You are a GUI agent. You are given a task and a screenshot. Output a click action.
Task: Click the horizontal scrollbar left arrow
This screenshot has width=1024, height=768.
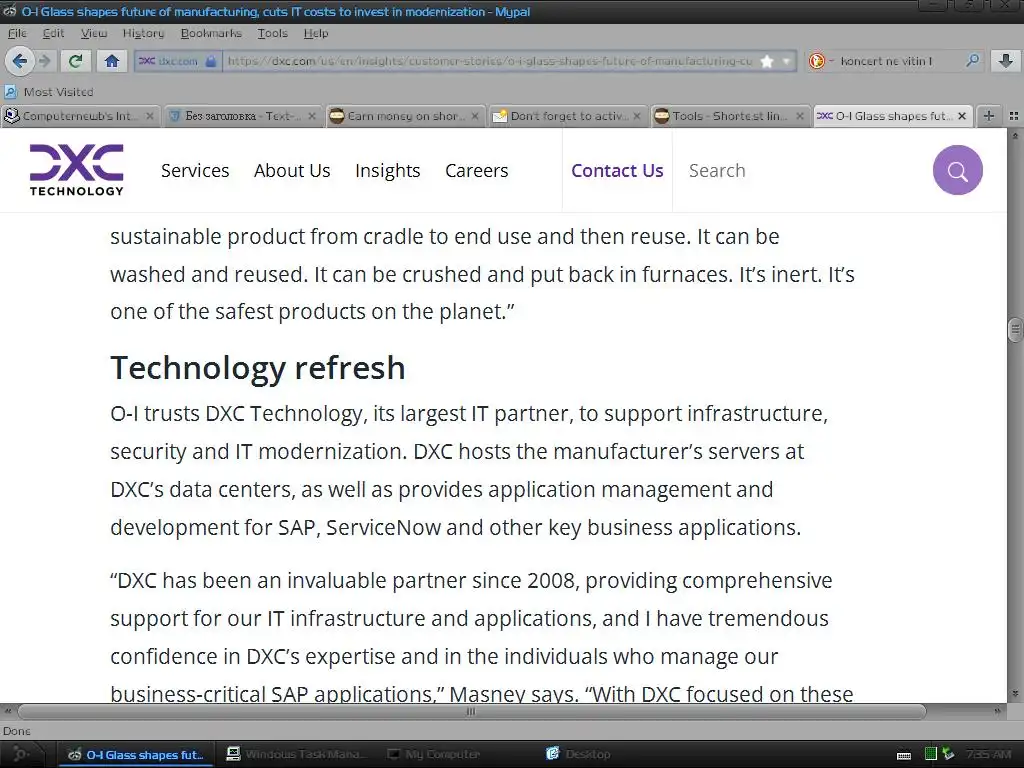[x=8, y=712]
